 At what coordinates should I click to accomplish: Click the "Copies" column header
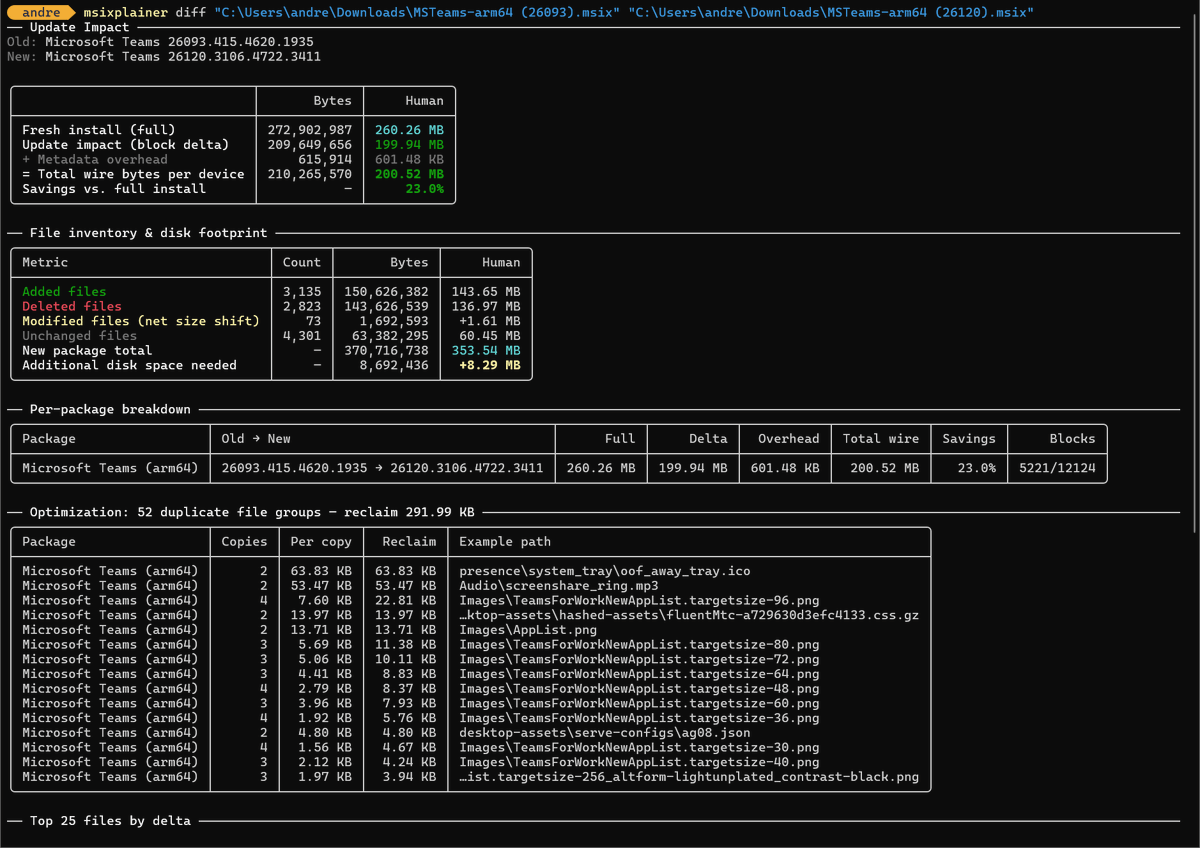[245, 541]
